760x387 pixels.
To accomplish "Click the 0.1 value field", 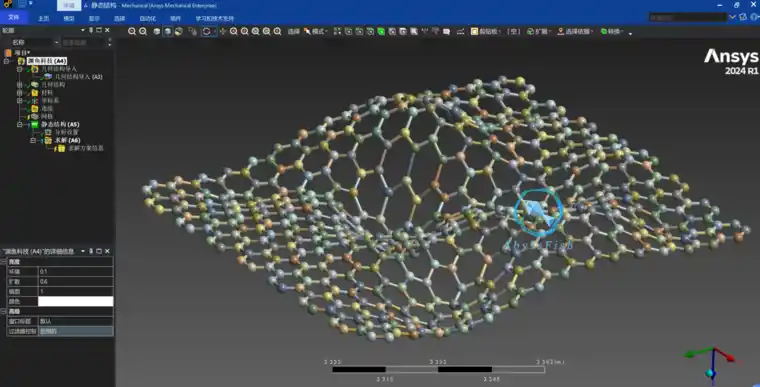I will tap(76, 272).
